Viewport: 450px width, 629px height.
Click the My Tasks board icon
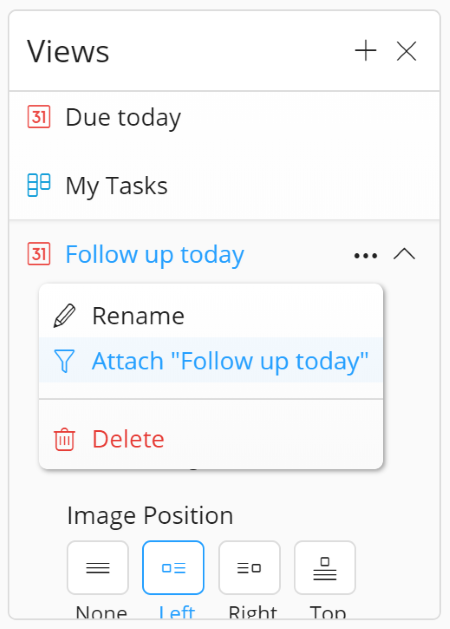click(x=39, y=185)
